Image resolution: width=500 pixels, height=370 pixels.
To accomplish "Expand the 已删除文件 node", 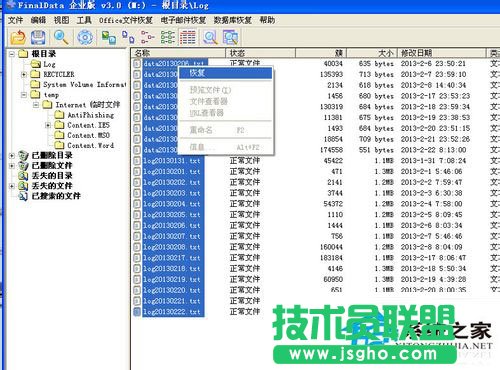I will (x=12, y=166).
